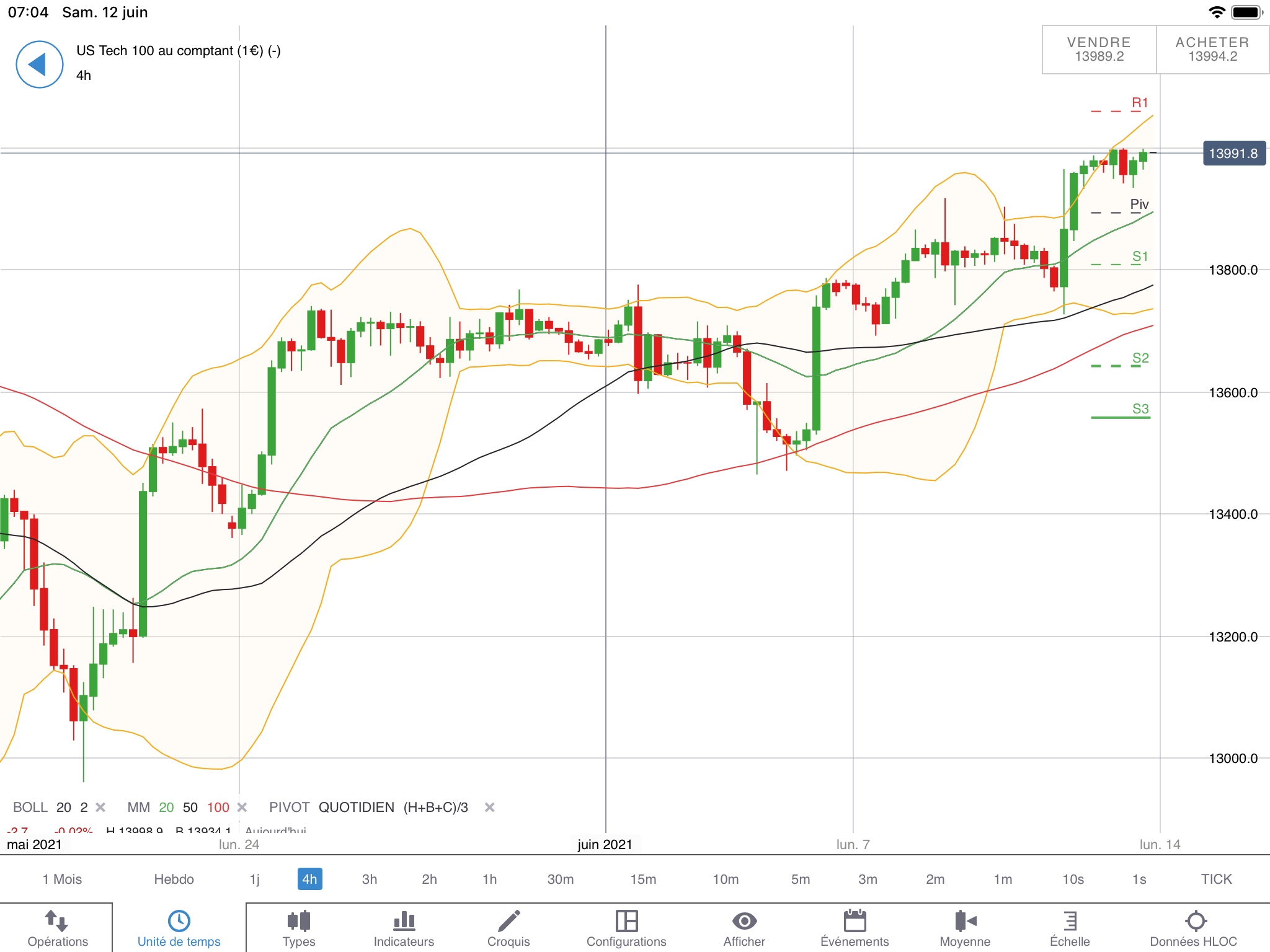
Task: Remove the MM 20 50 100 indicator
Action: (x=242, y=807)
